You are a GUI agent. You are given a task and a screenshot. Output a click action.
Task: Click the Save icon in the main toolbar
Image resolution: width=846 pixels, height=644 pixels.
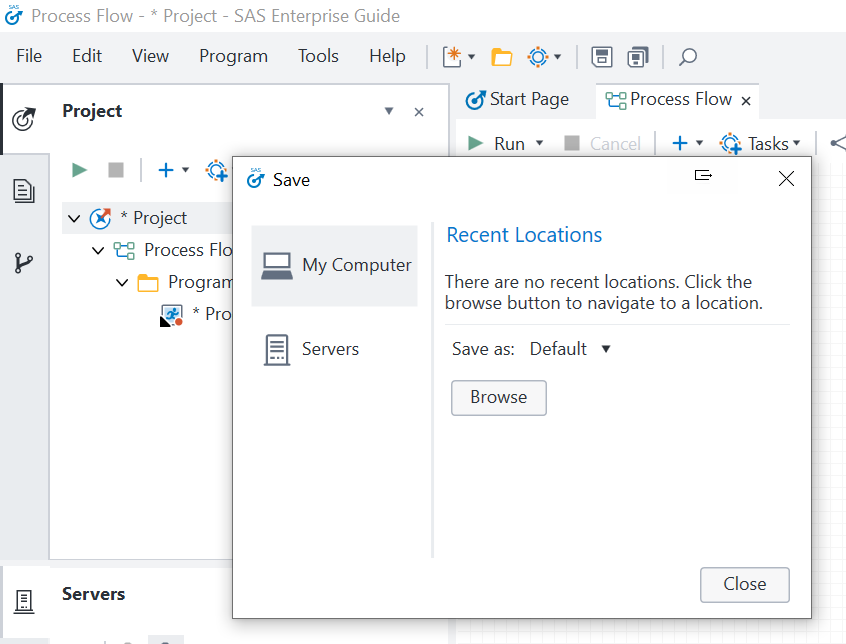coord(601,57)
